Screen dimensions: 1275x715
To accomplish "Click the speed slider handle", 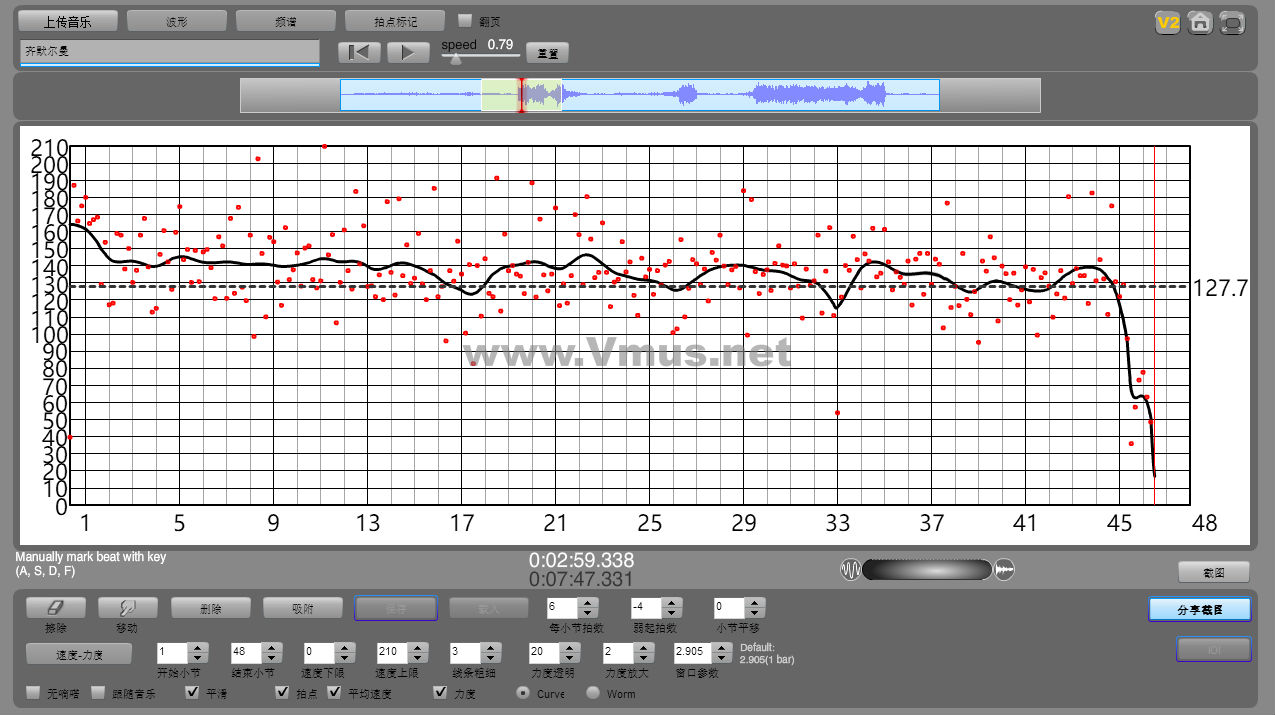I will pos(456,59).
